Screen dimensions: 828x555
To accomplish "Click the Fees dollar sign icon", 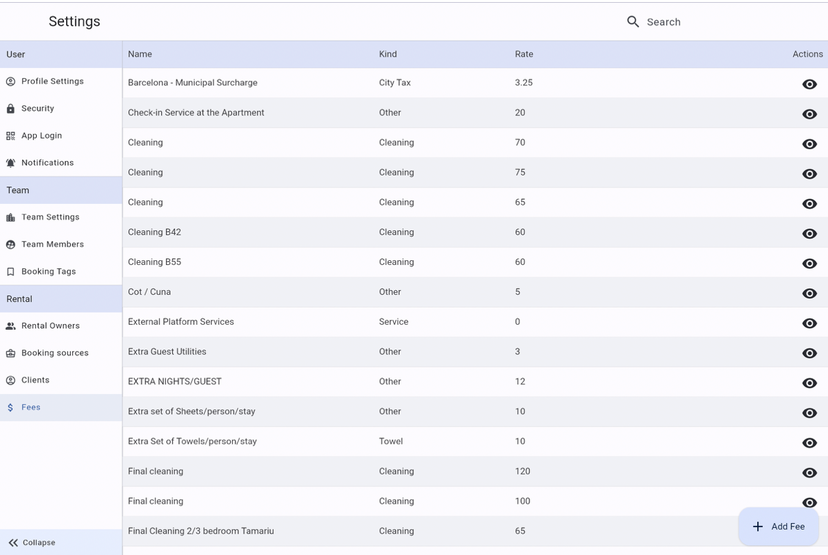I will pyautogui.click(x=11, y=407).
